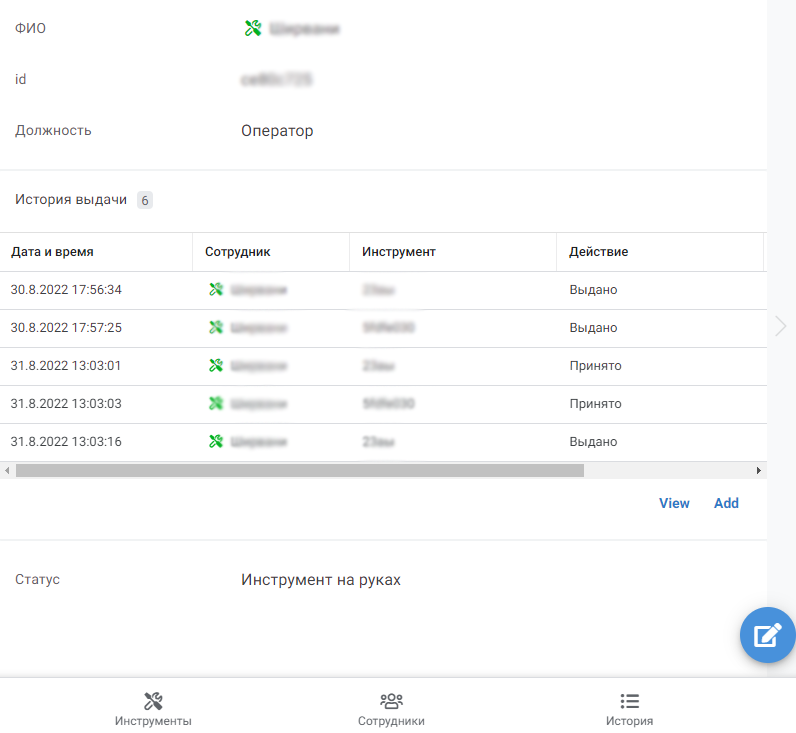Click the История выдачи count badge 6
The image size is (796, 733).
[145, 201]
